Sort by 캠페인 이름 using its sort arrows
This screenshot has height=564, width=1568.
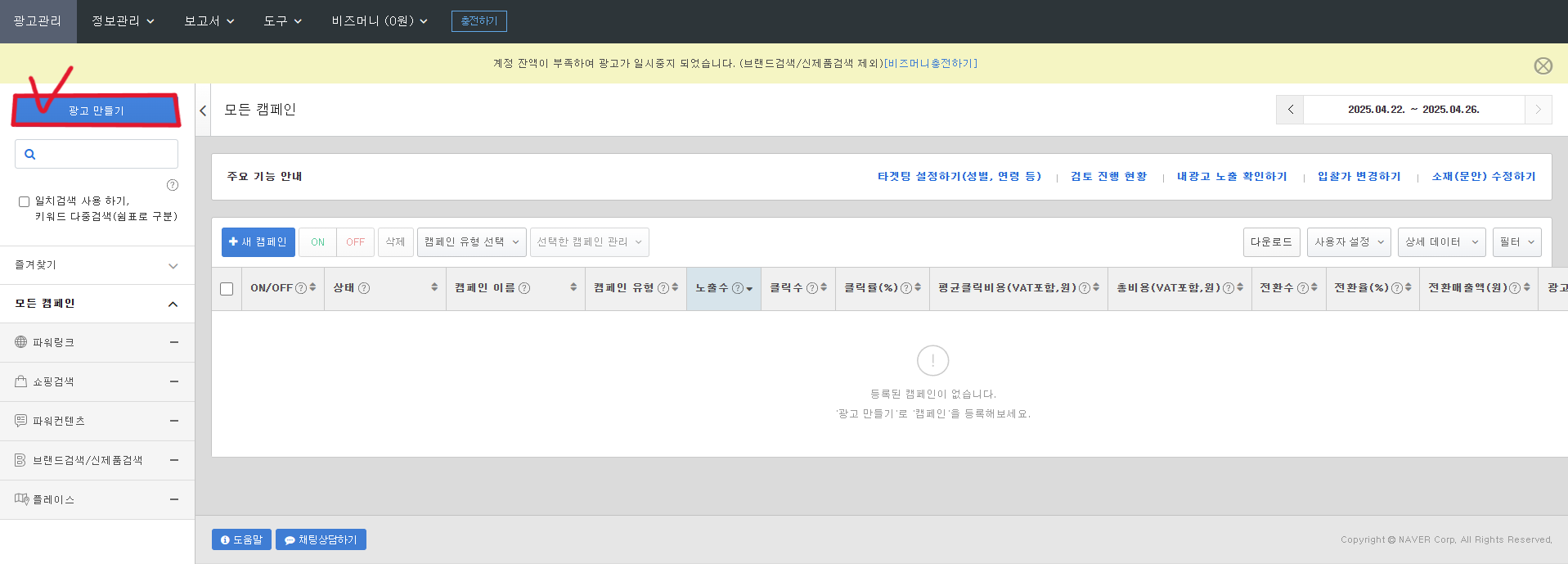coord(573,287)
